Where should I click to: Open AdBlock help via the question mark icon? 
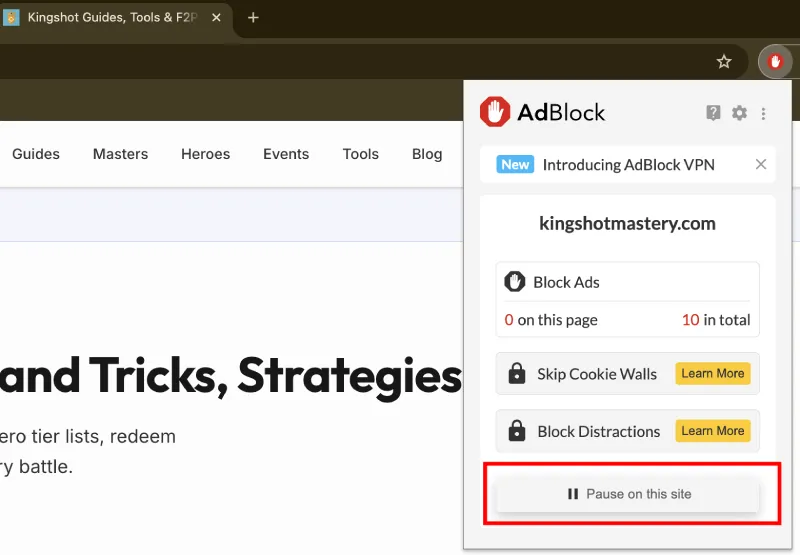[713, 112]
